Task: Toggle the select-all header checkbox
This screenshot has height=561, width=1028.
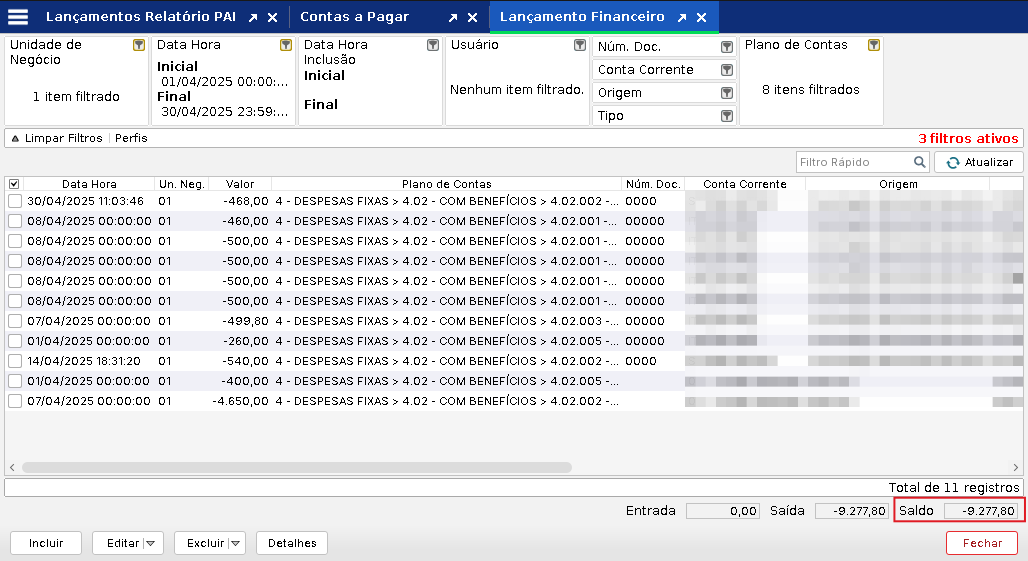Action: coord(14,184)
